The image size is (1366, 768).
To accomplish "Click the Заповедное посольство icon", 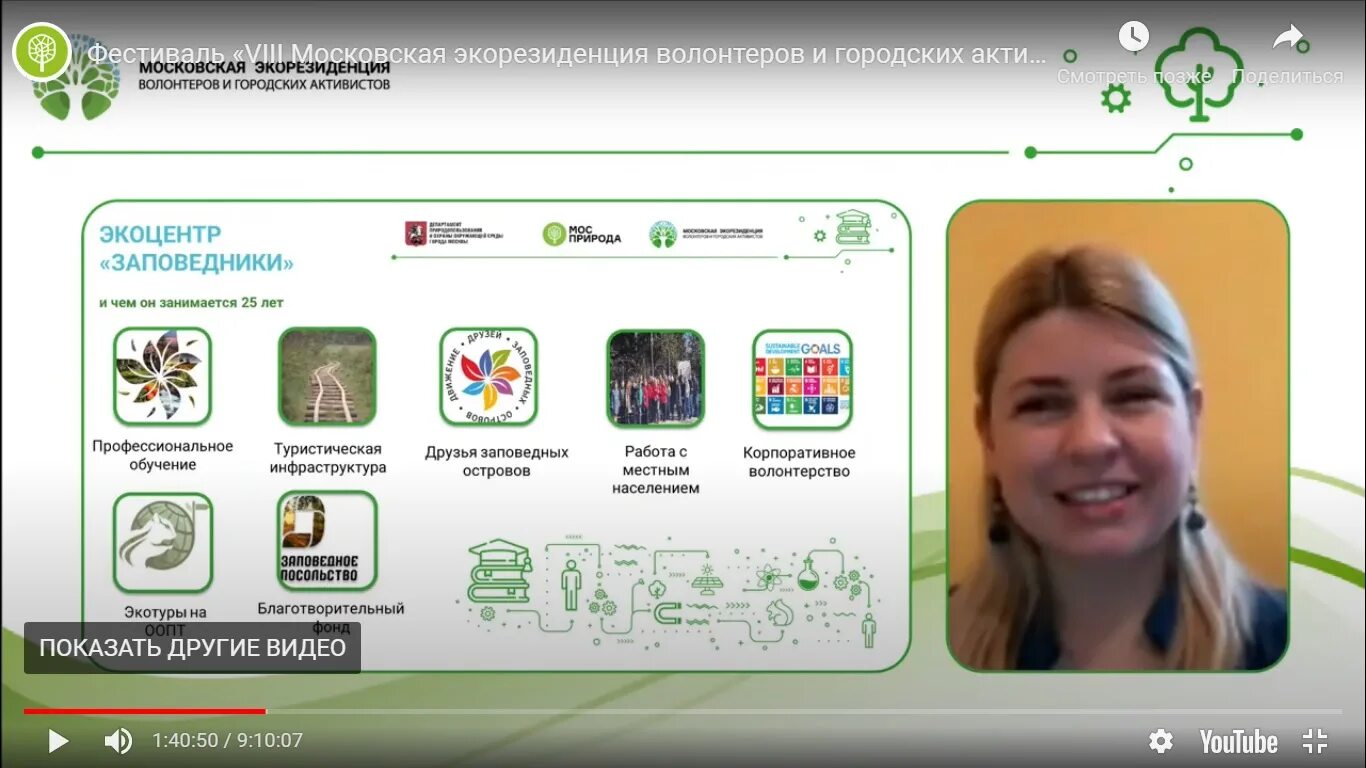I will tap(327, 541).
